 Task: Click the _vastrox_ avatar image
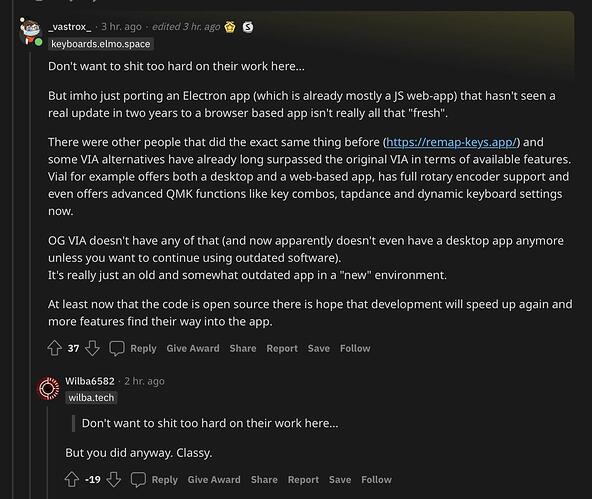31,31
